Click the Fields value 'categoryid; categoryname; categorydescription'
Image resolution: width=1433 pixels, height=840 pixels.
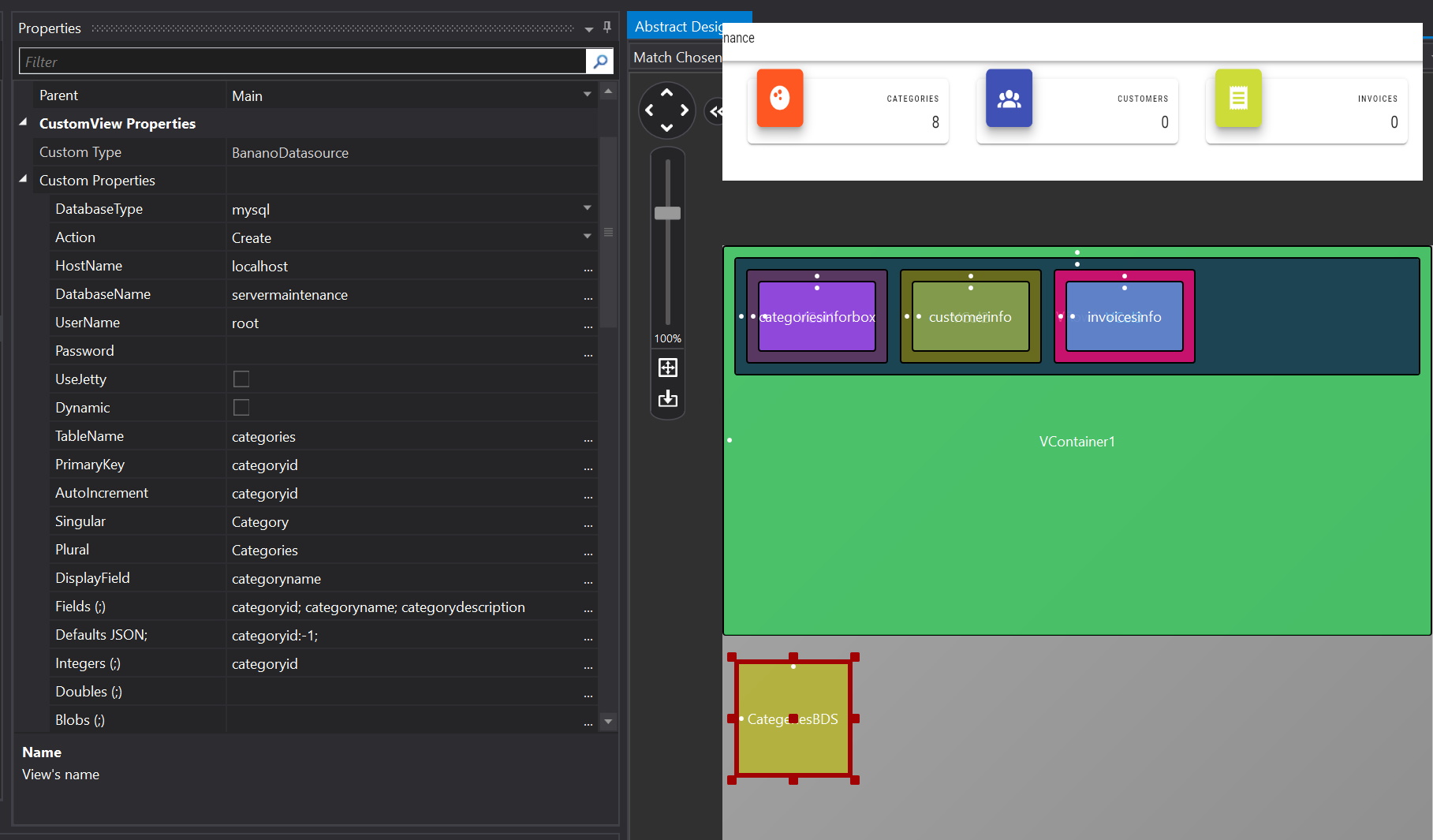pos(379,607)
